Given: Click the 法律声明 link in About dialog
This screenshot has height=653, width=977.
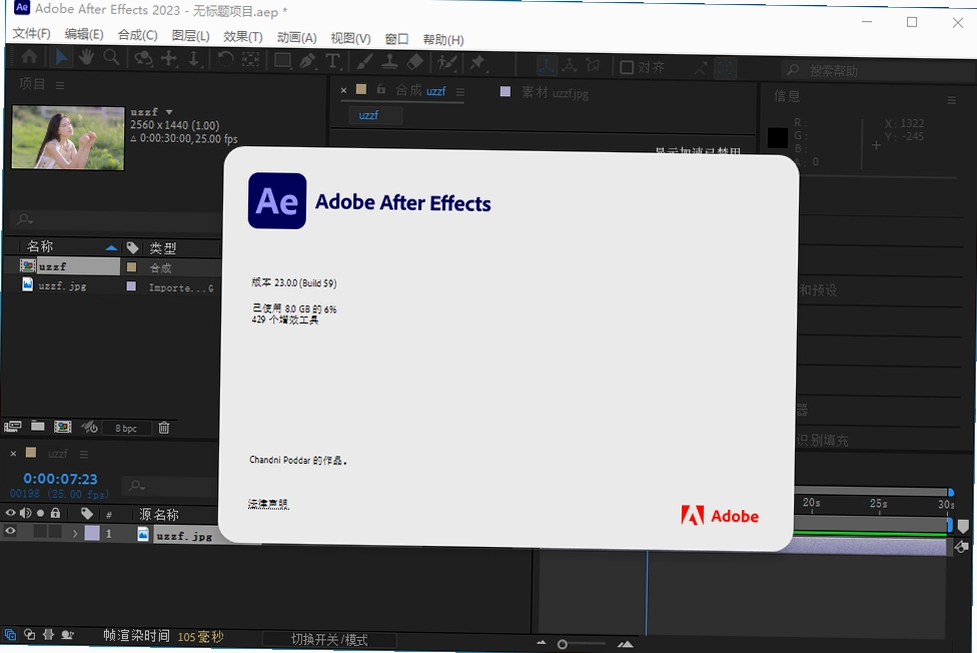Looking at the screenshot, I should (x=268, y=503).
